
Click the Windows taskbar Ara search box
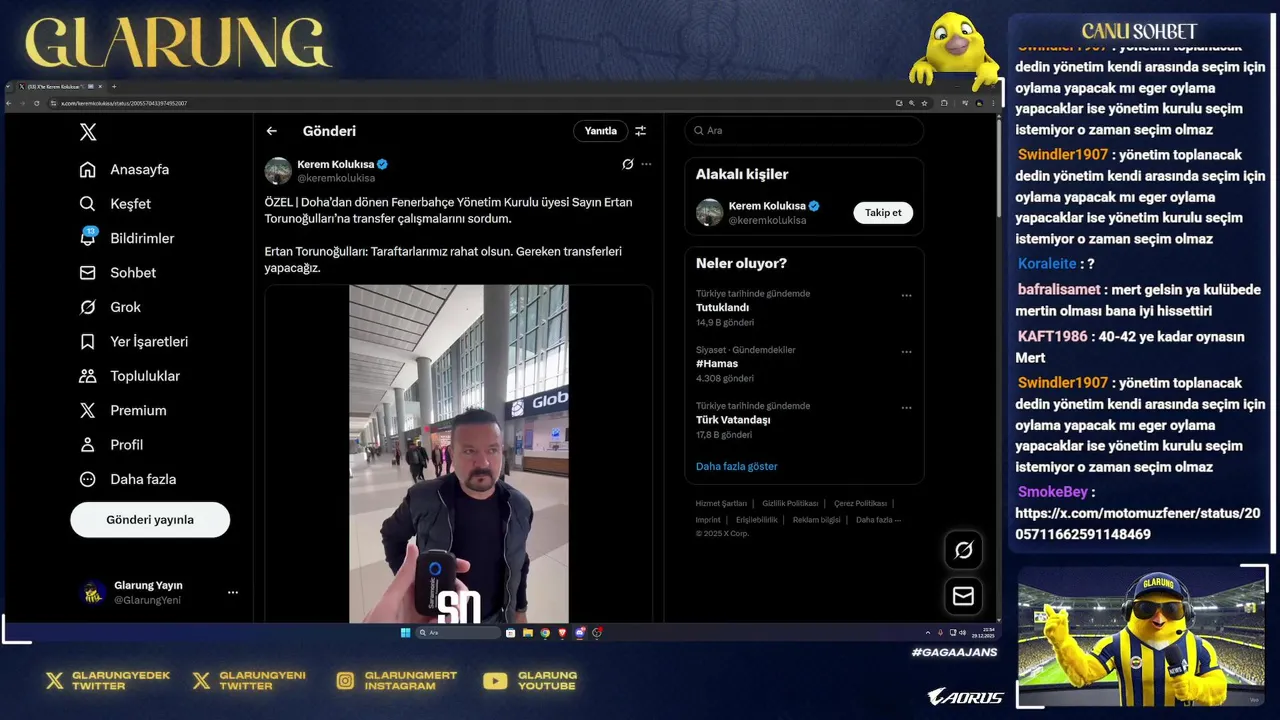point(458,632)
